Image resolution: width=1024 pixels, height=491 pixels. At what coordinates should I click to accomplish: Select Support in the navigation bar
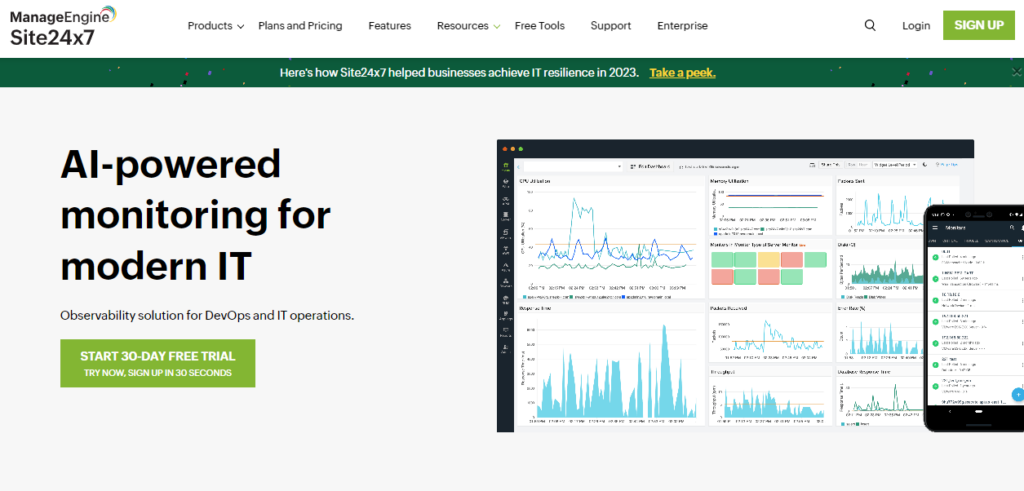(x=611, y=26)
